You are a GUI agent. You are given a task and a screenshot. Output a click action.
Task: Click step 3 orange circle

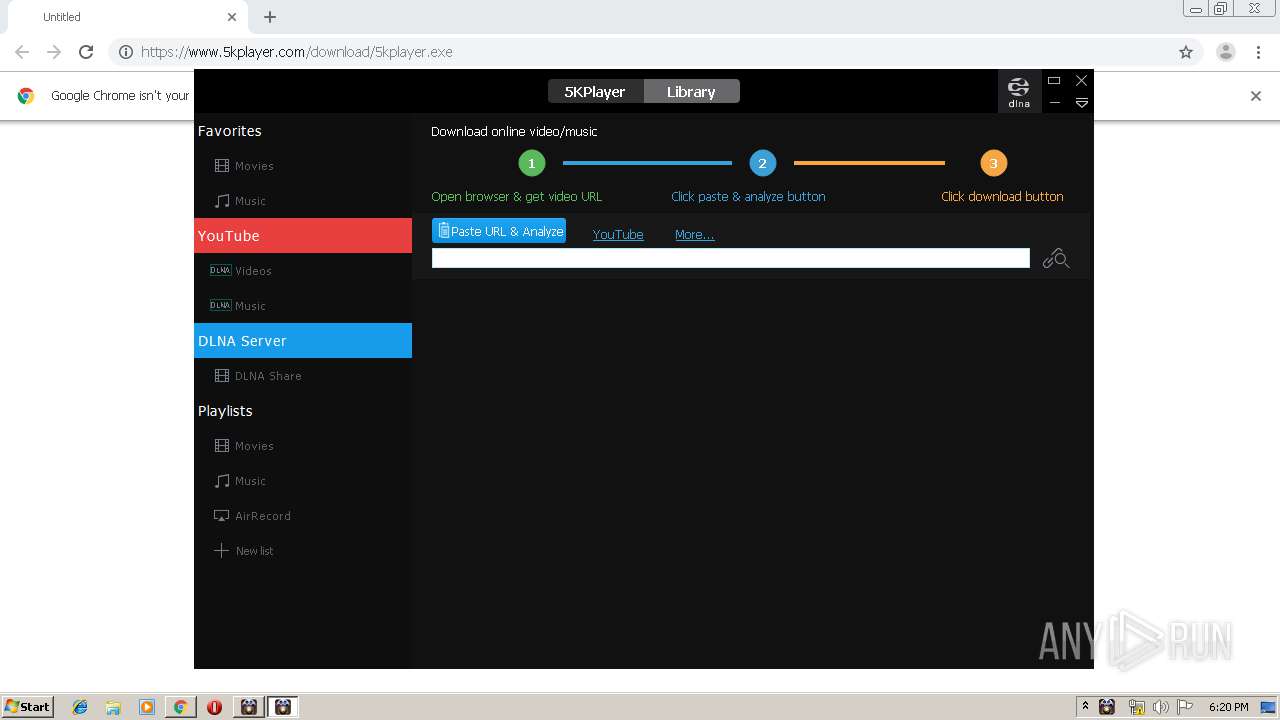click(993, 163)
